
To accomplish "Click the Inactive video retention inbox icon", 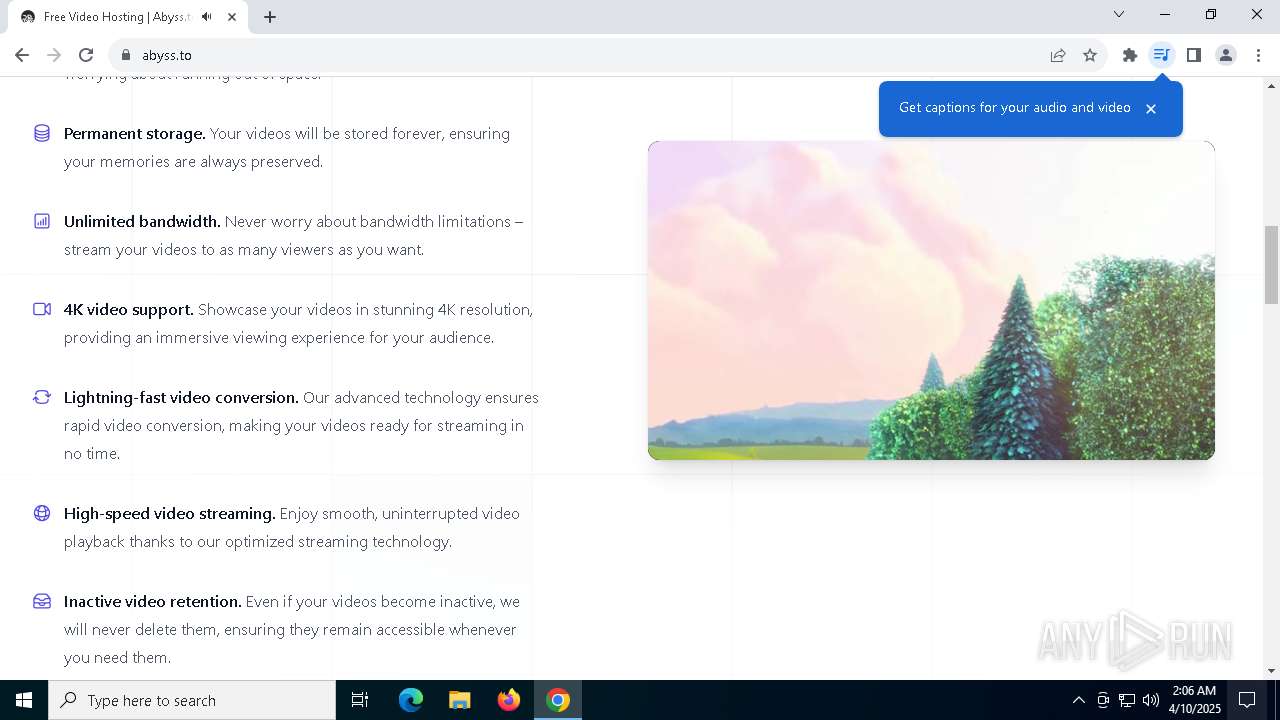I will coord(42,601).
